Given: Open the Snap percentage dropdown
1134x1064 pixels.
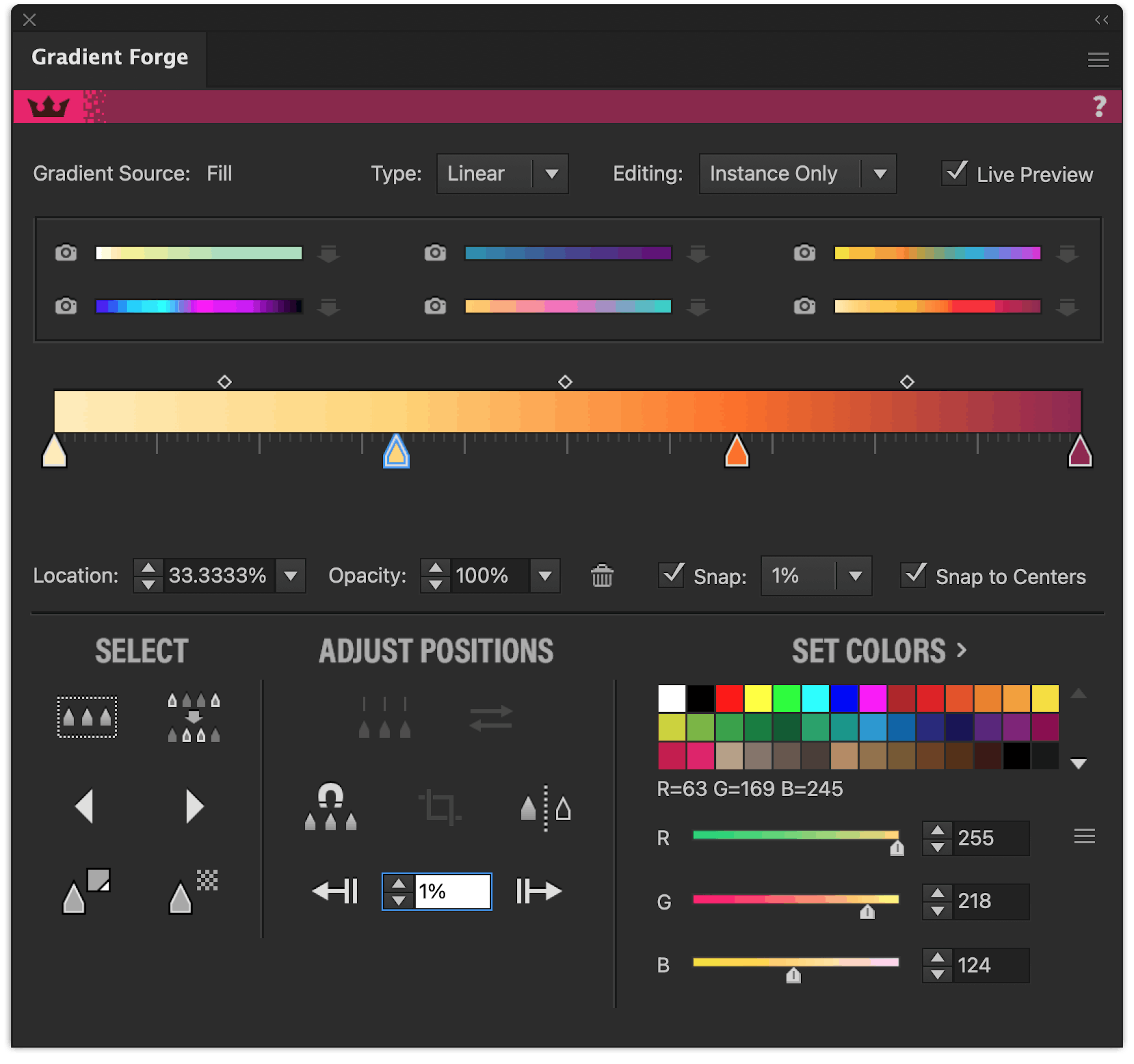Looking at the screenshot, I should pyautogui.click(x=855, y=576).
